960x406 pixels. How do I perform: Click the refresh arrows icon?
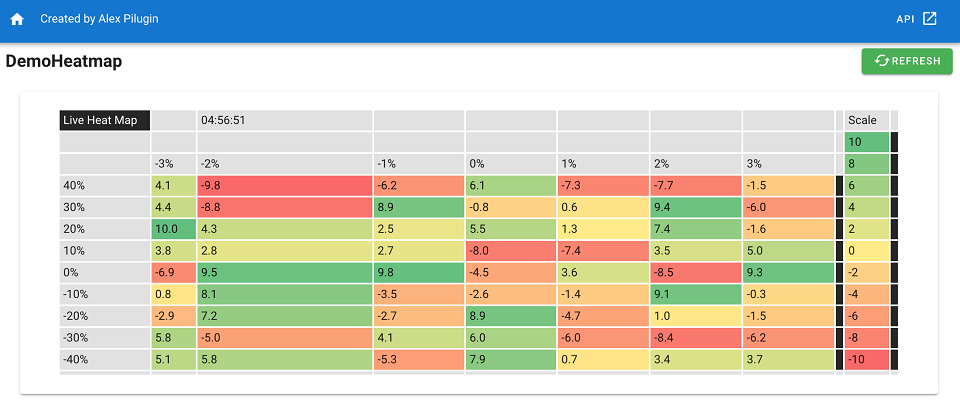[x=882, y=61]
